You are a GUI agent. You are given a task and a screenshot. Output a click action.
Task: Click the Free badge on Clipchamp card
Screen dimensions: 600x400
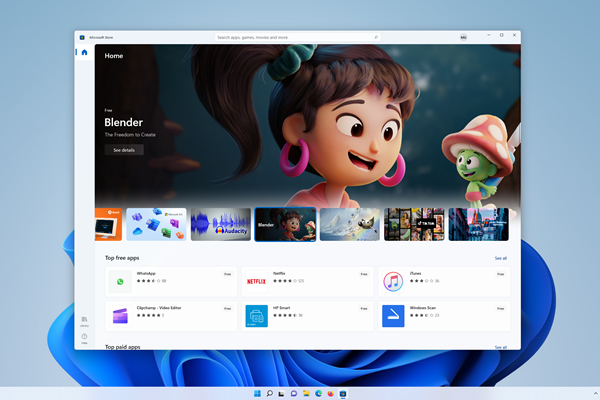tap(228, 309)
